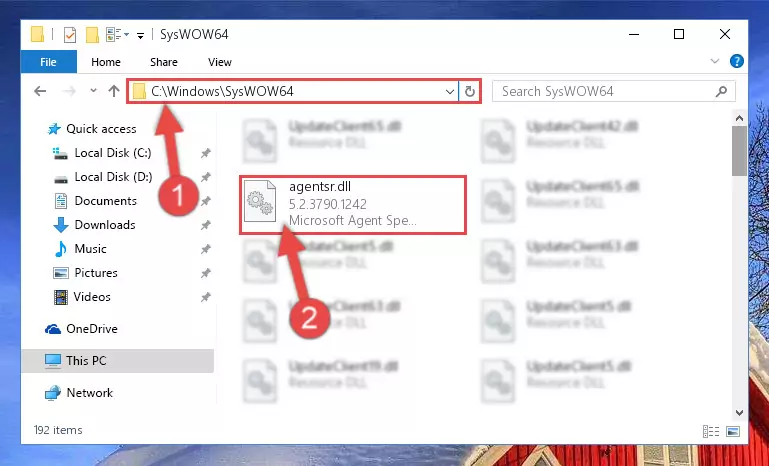Open the Help question mark icon
Image resolution: width=769 pixels, height=466 pixels.
(737, 61)
